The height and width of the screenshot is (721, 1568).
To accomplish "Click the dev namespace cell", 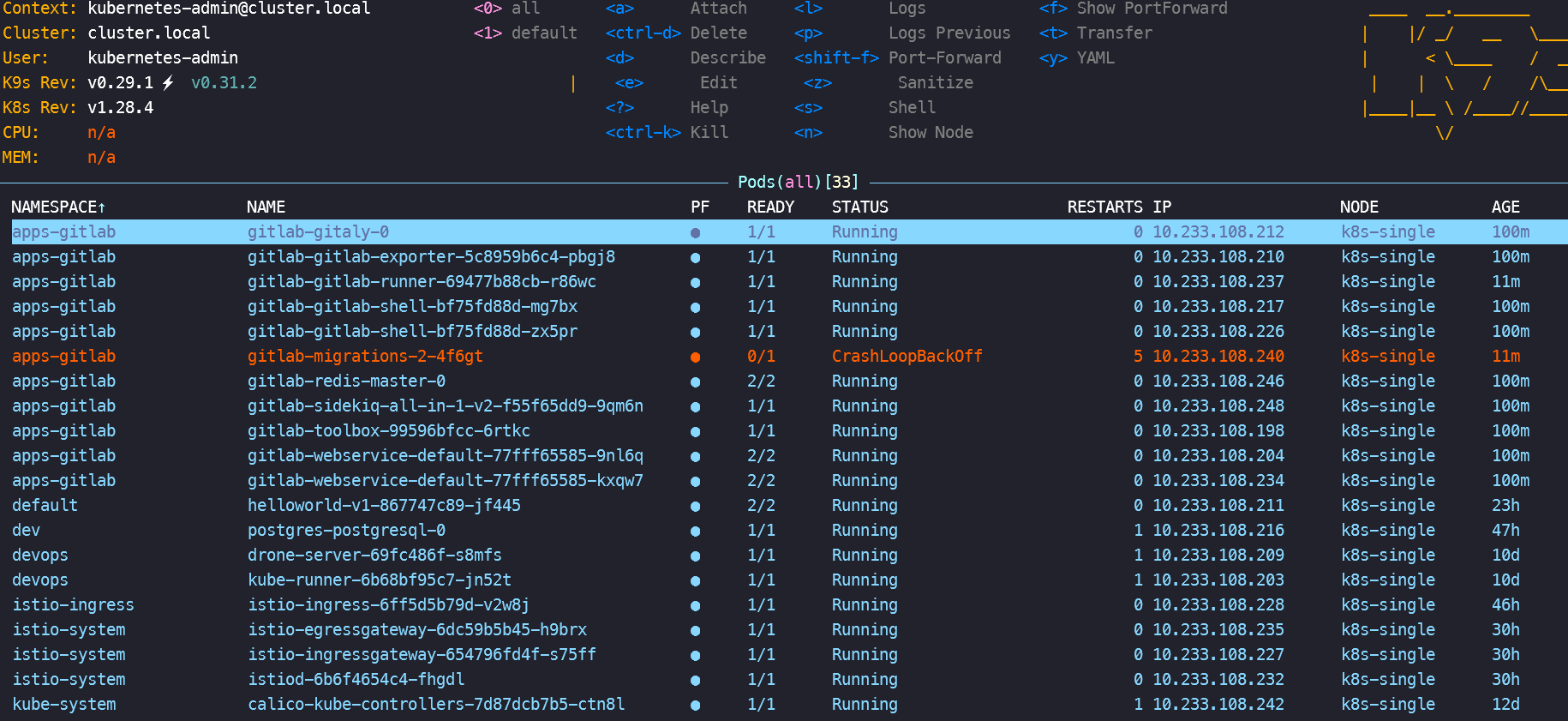I will [27, 530].
